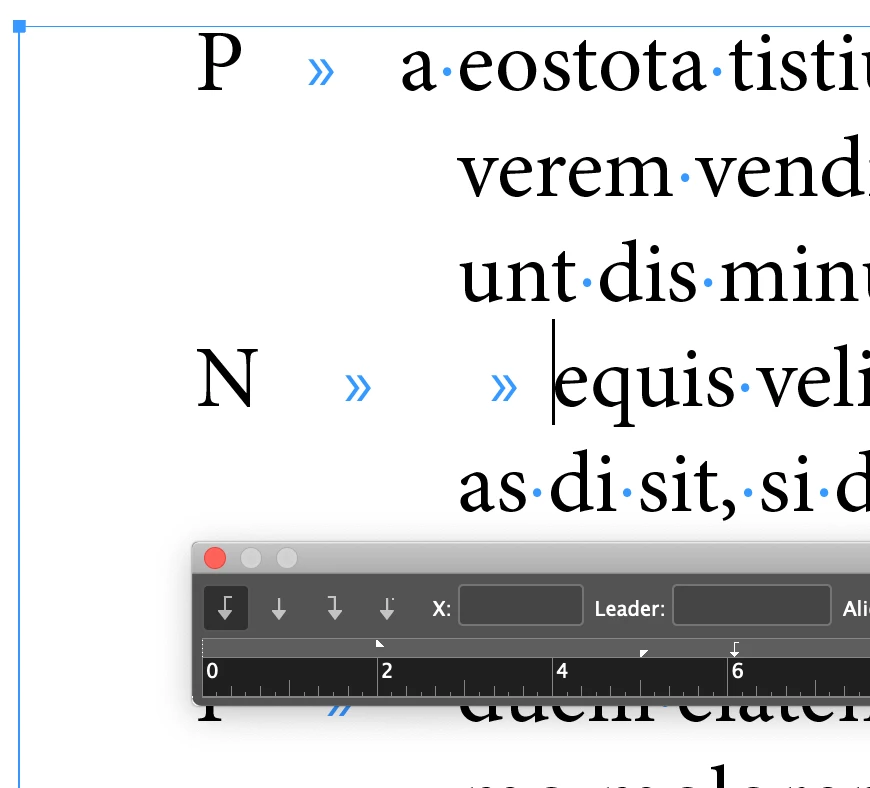Select the left tab stop marker near 6
This screenshot has width=870, height=788.
[735, 649]
